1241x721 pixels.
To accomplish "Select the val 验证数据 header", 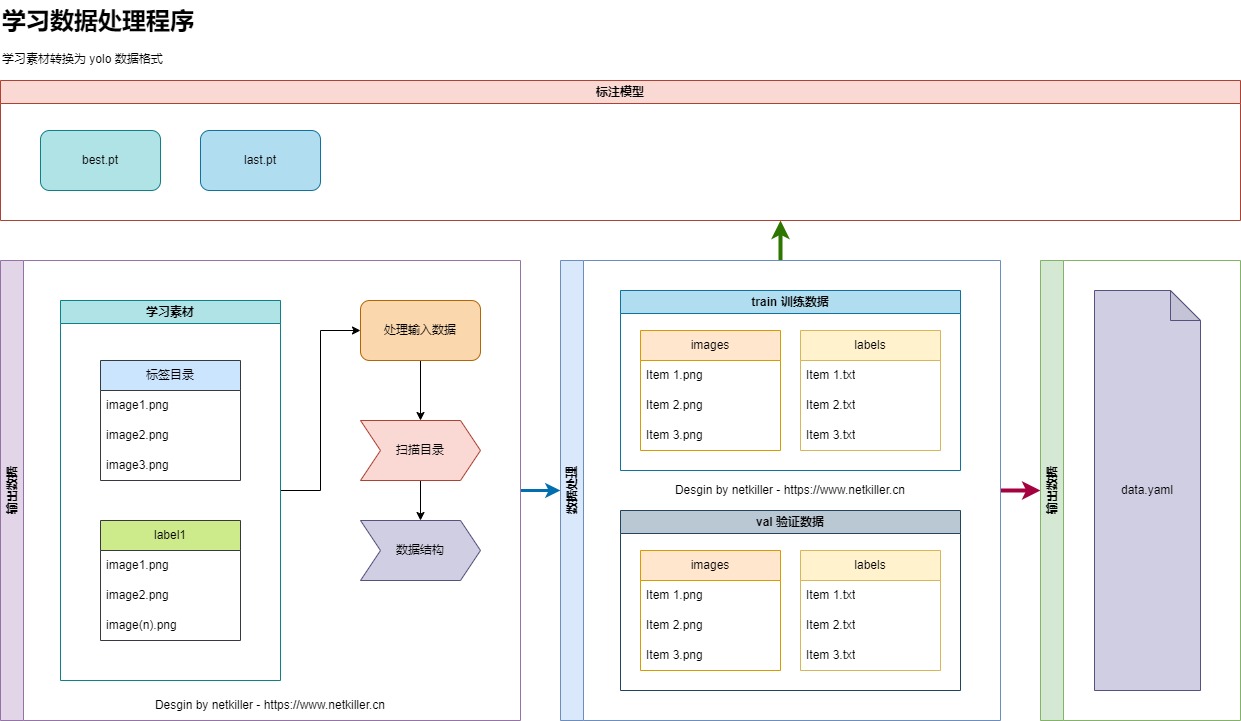I will coord(790,522).
